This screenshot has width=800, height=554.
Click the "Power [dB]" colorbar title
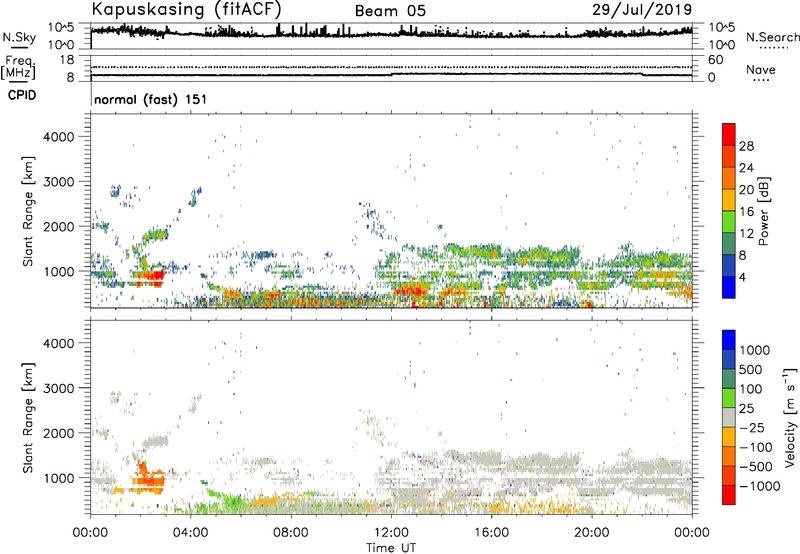click(x=763, y=211)
